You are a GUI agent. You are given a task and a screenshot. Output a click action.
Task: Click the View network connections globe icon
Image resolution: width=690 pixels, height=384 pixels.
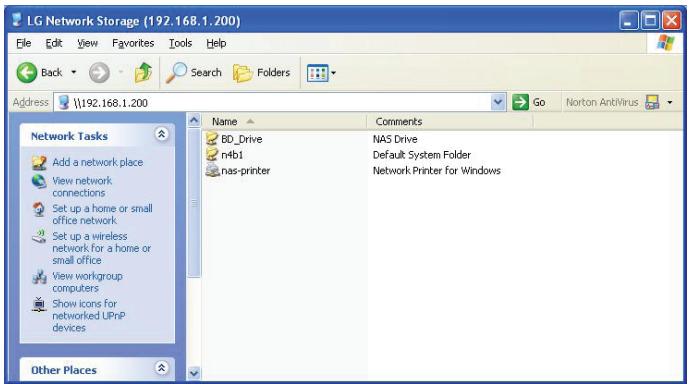coord(39,181)
